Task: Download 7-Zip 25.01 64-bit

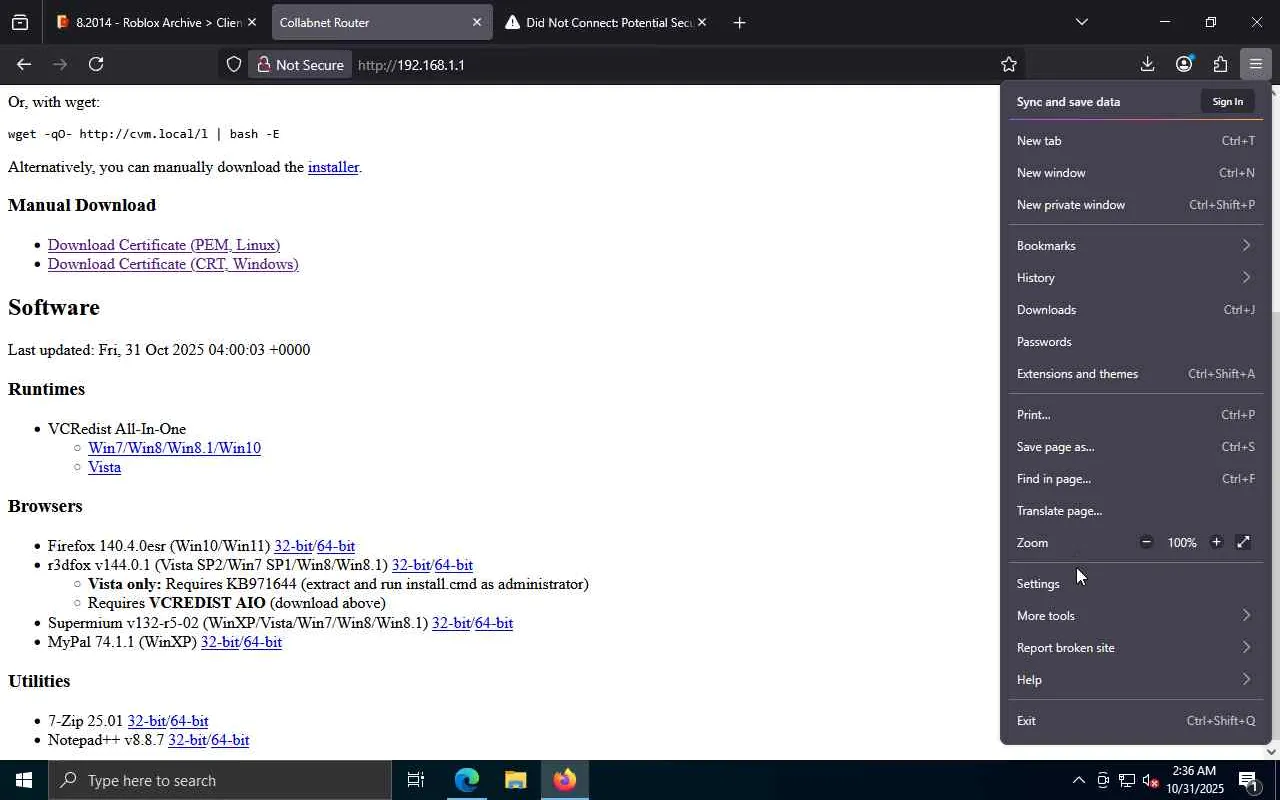Action: [189, 721]
